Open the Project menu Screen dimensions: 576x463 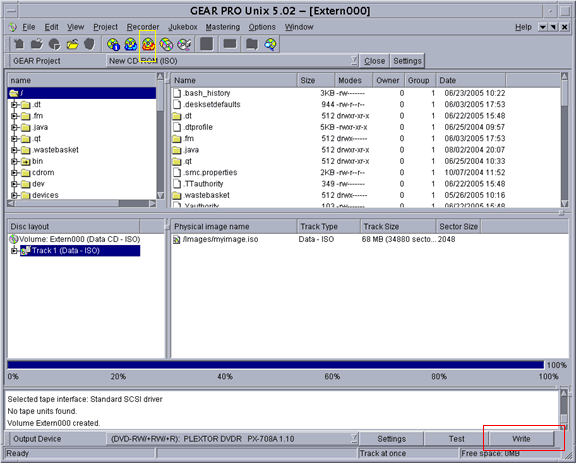(x=105, y=27)
